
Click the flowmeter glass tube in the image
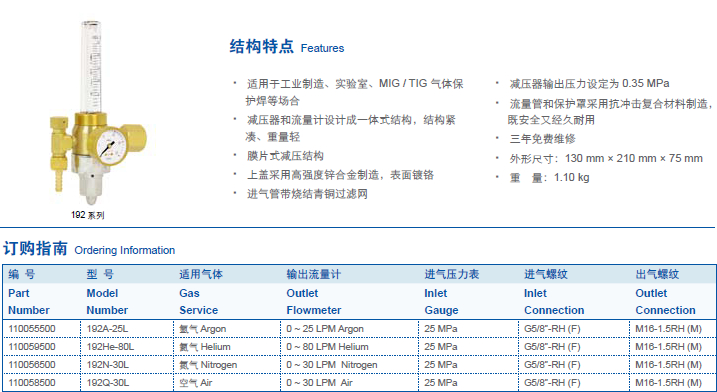pos(91,67)
